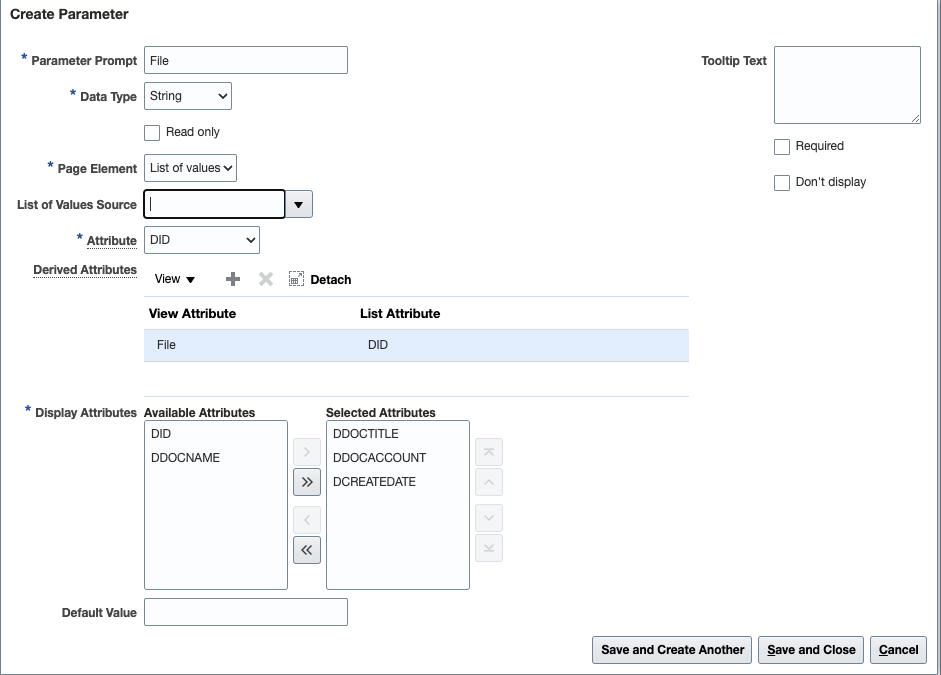Enable the Read only checkbox
Viewport: 941px width, 675px height.
pyautogui.click(x=152, y=133)
